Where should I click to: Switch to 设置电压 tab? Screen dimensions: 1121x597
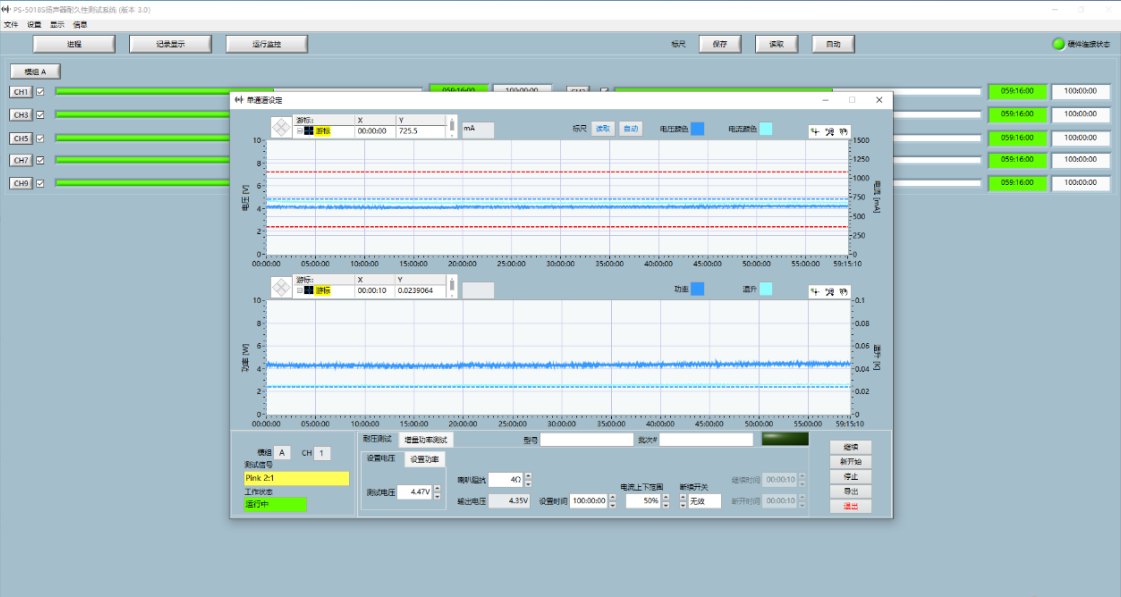click(381, 458)
